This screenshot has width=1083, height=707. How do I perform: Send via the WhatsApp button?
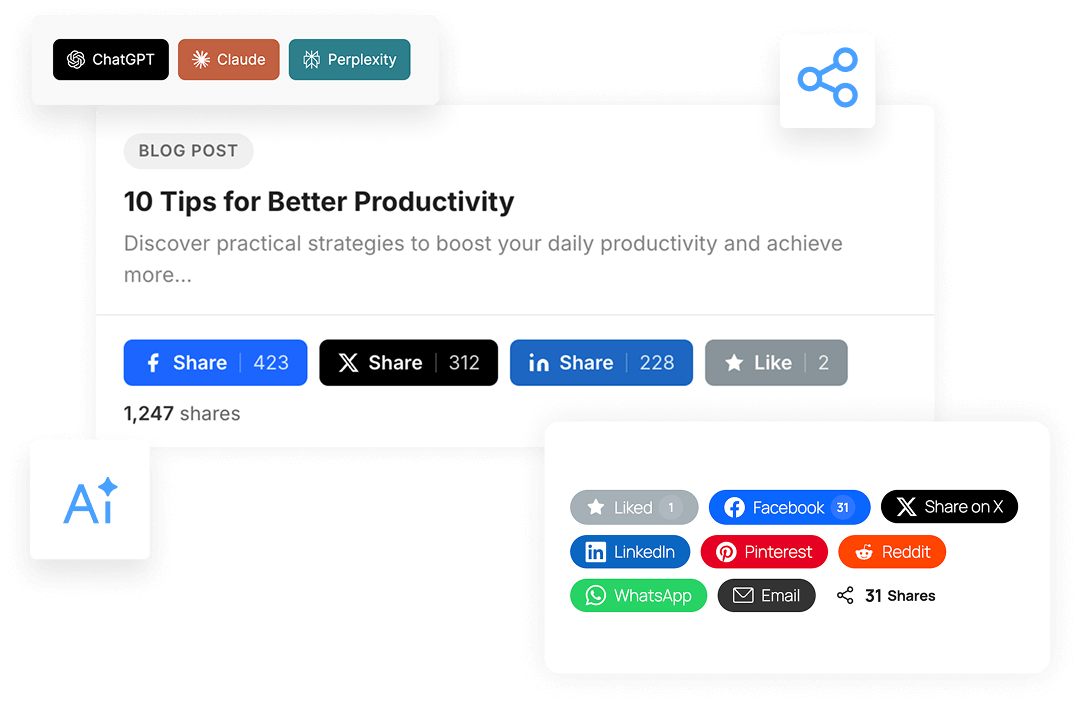(x=638, y=596)
